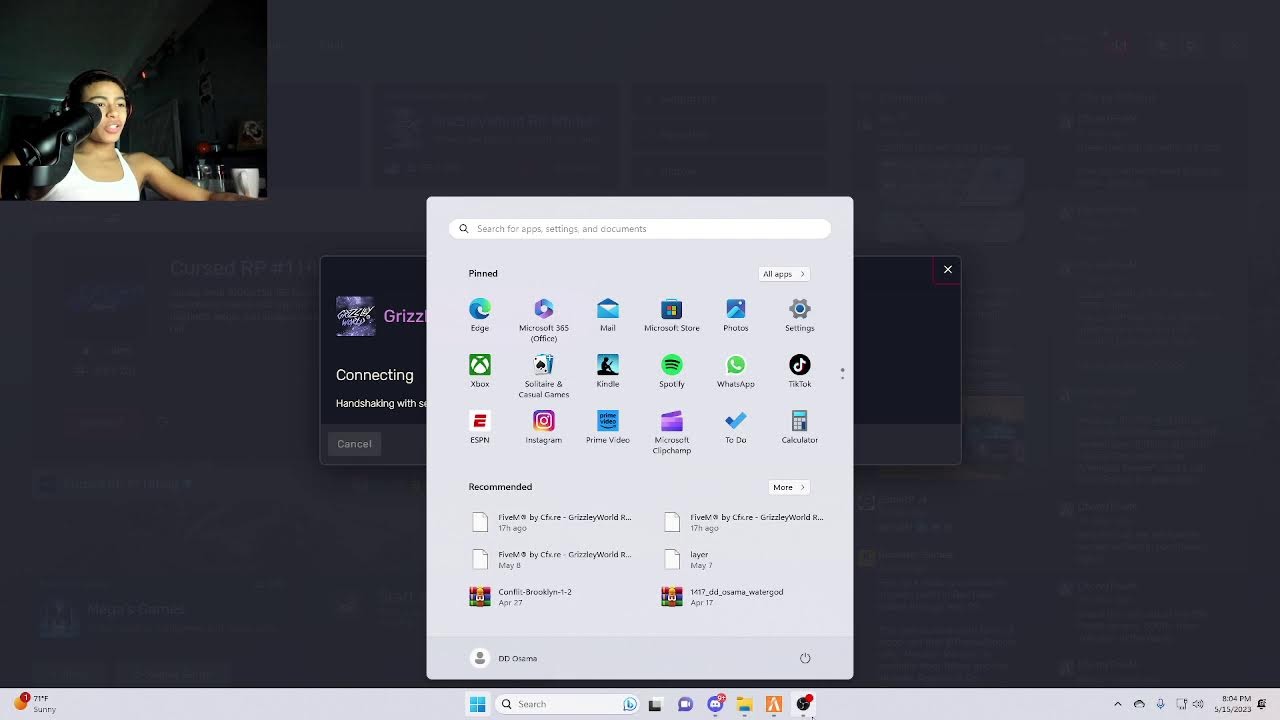Image resolution: width=1280 pixels, height=720 pixels.
Task: Click the pinned apps page indicator dots
Action: click(x=843, y=373)
